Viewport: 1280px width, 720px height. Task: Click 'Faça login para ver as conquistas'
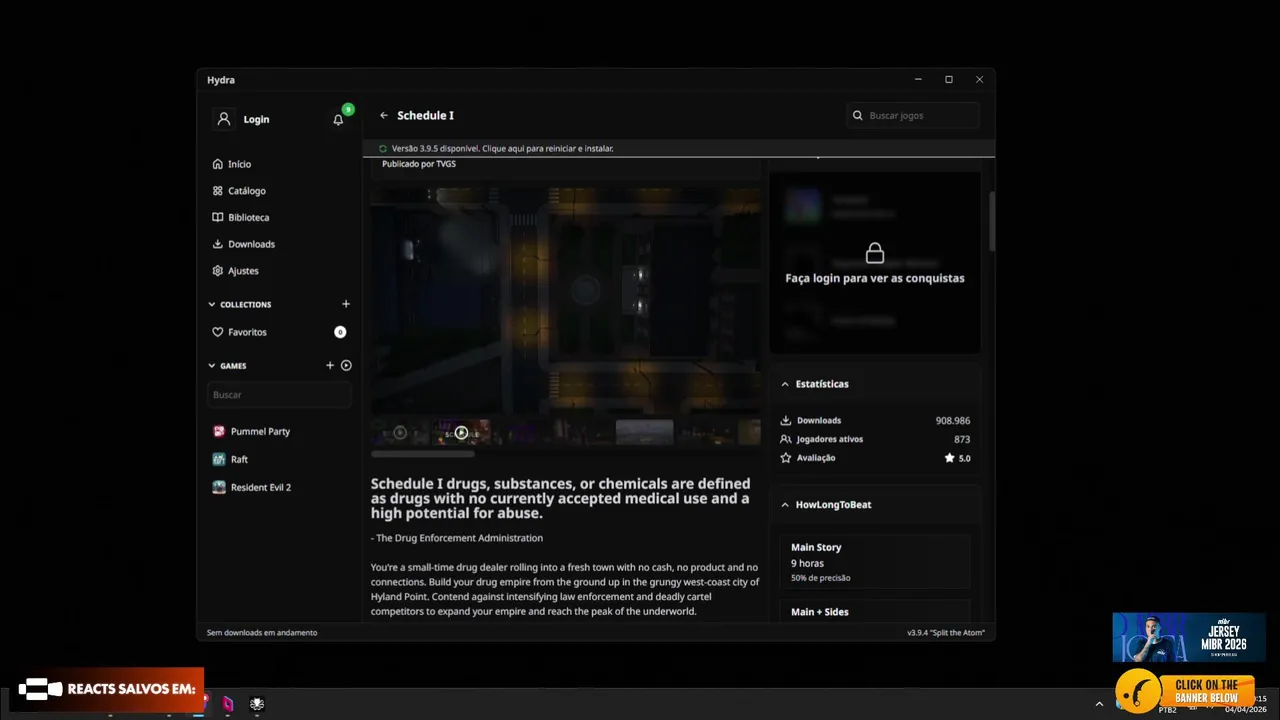tap(875, 278)
